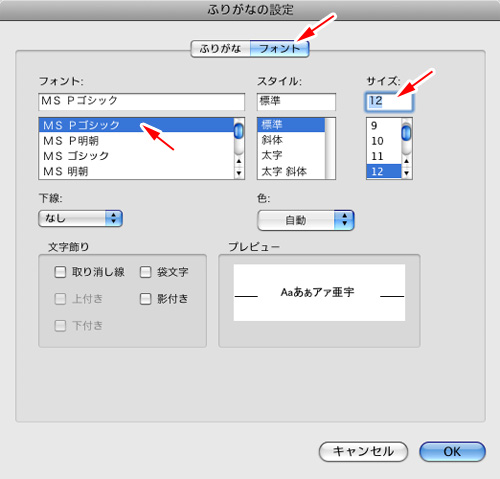Open the 下線 dropdown showing なし
500x479 pixels.
tap(81, 219)
